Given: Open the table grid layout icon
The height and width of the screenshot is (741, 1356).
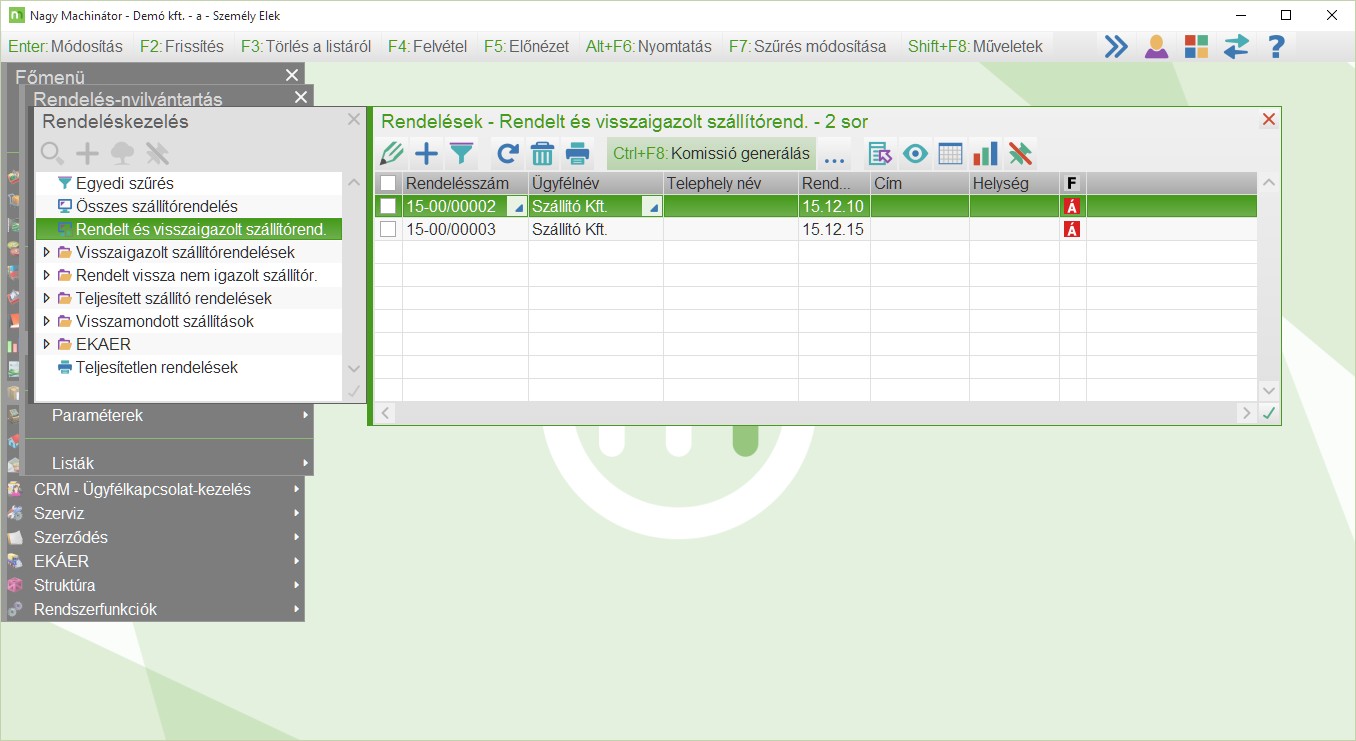Looking at the screenshot, I should click(x=950, y=153).
